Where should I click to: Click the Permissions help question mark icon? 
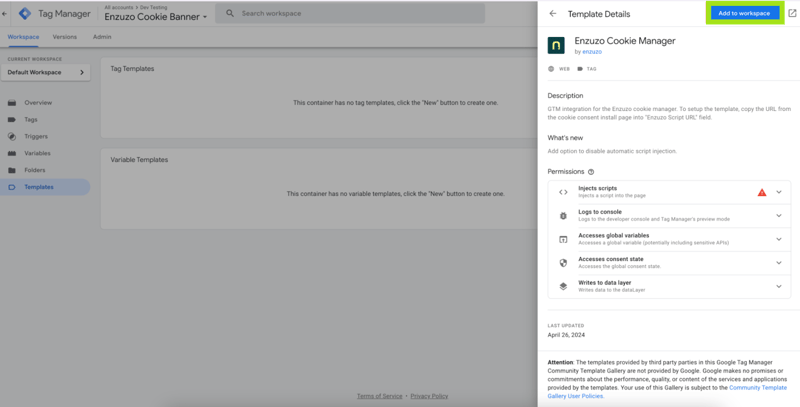[591, 172]
